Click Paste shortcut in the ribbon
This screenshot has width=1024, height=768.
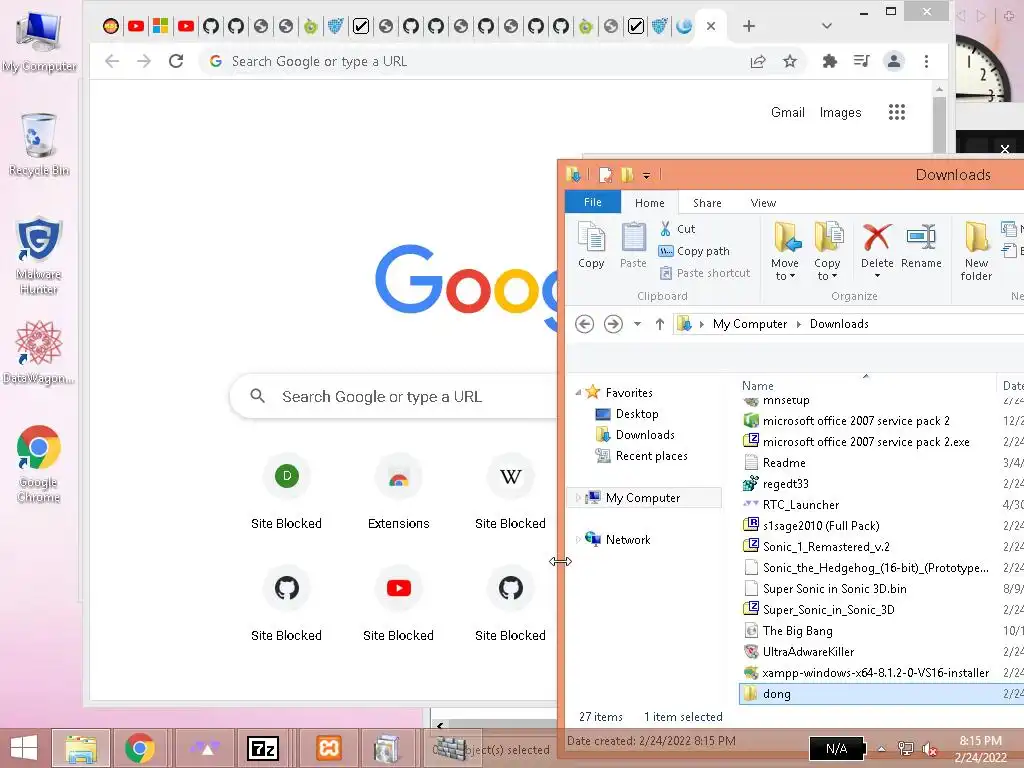click(x=704, y=273)
